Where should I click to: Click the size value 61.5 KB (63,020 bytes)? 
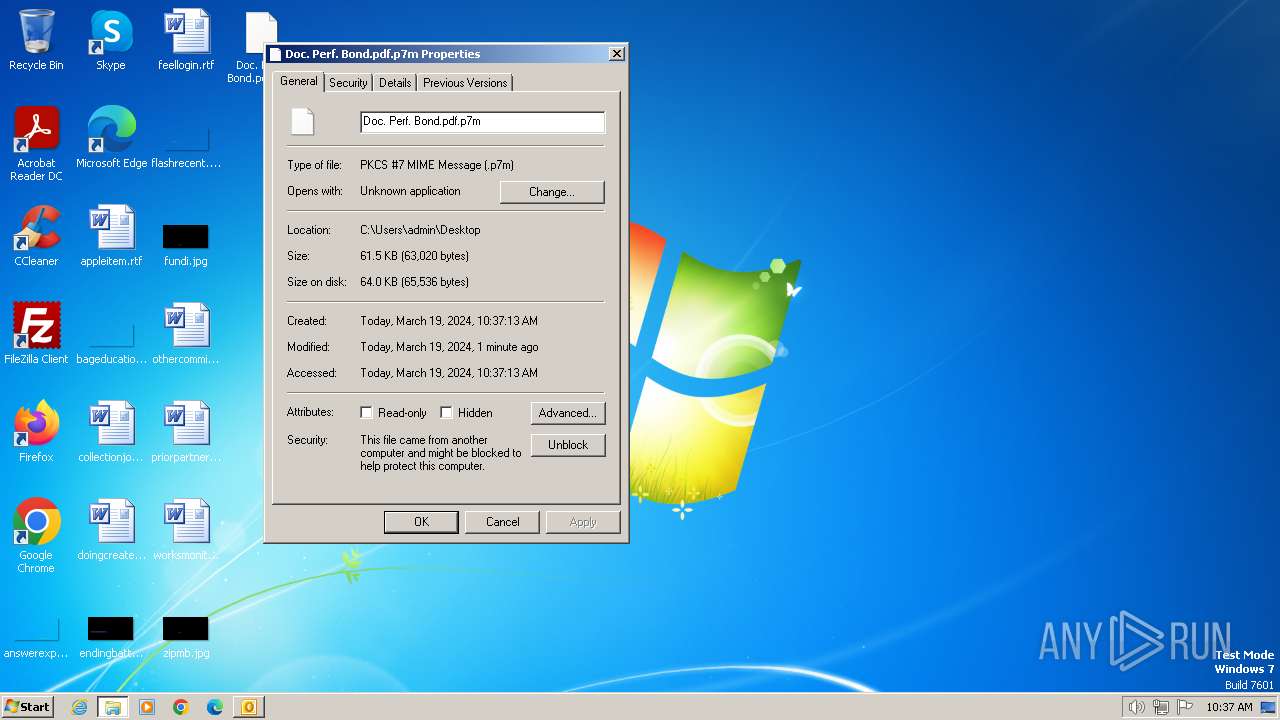point(414,256)
